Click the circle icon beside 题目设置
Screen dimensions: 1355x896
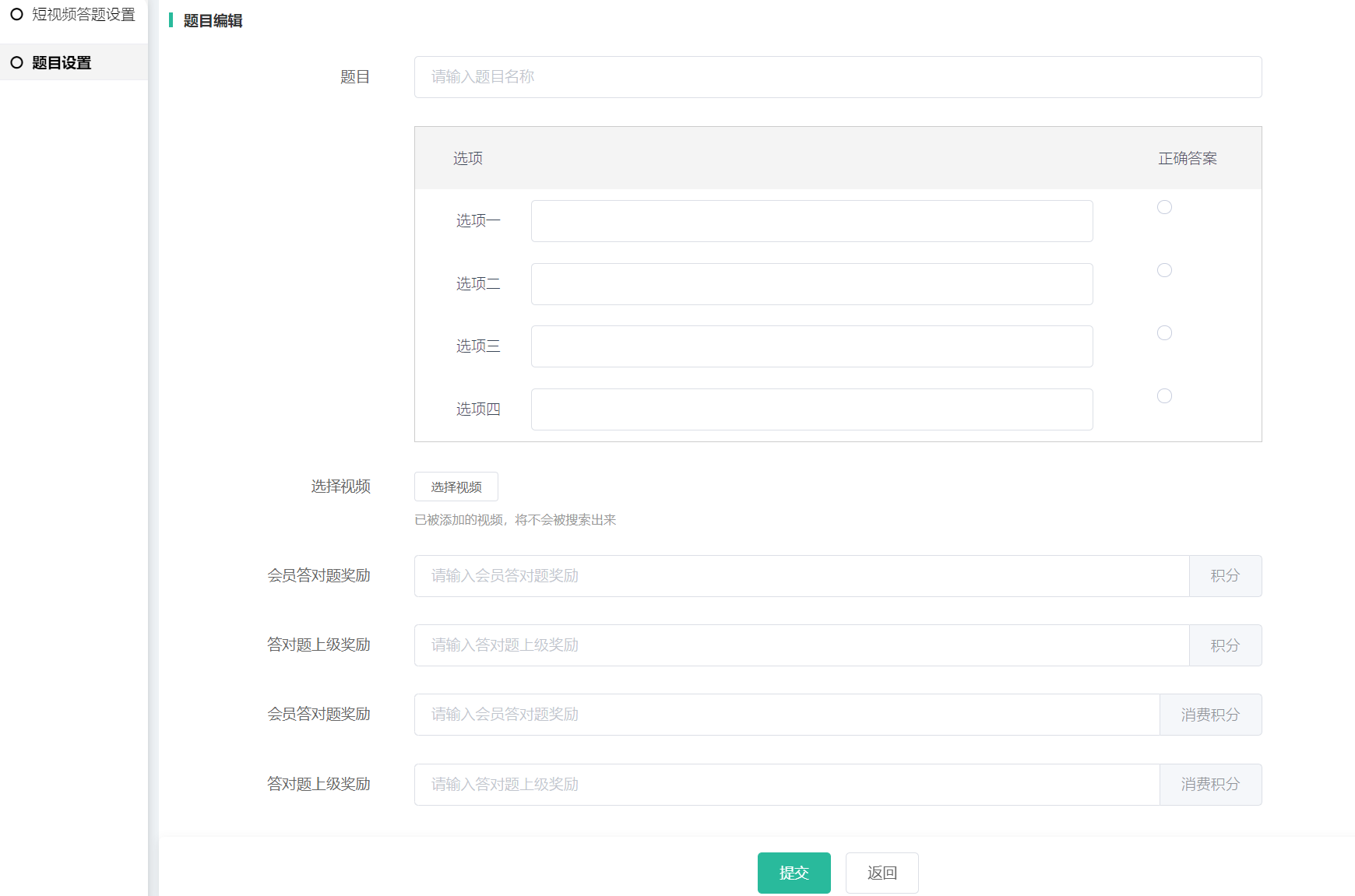[x=16, y=63]
